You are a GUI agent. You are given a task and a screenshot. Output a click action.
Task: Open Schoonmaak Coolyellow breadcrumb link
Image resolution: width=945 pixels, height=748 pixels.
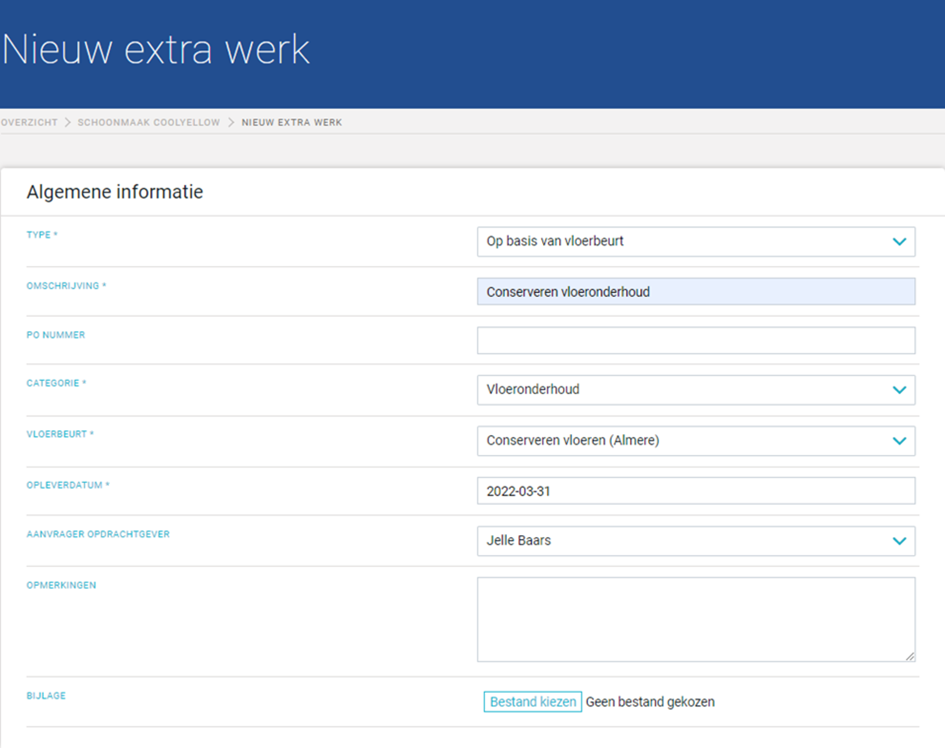coord(149,122)
